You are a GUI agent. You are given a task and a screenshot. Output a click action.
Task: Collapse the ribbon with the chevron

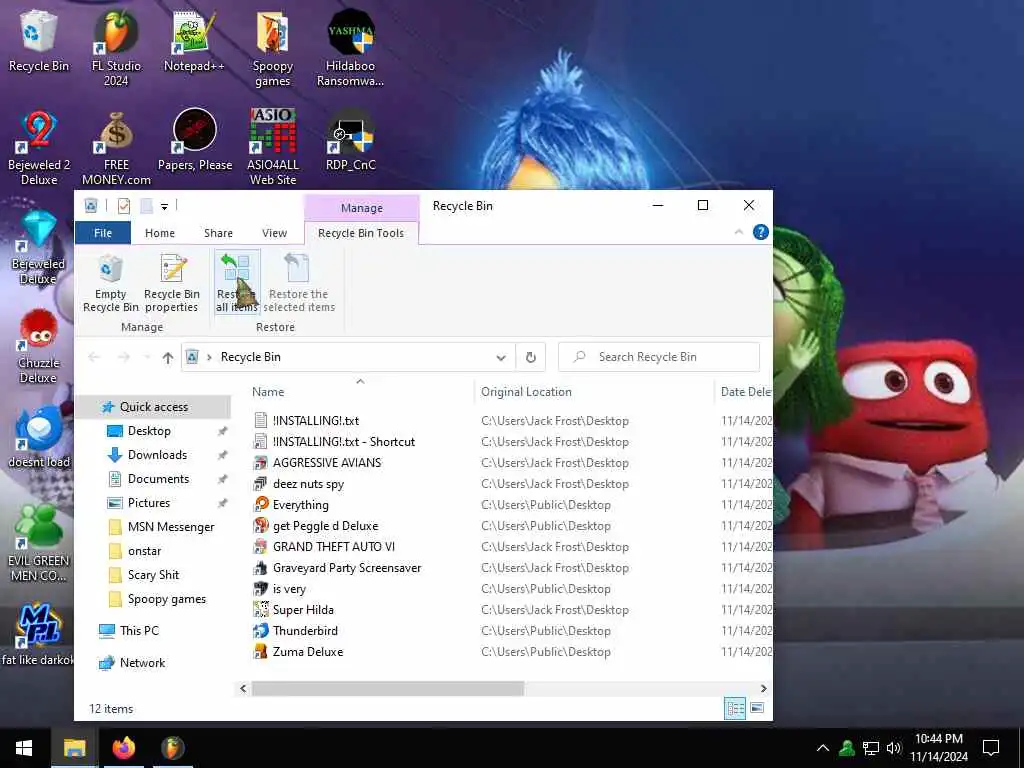coord(739,232)
